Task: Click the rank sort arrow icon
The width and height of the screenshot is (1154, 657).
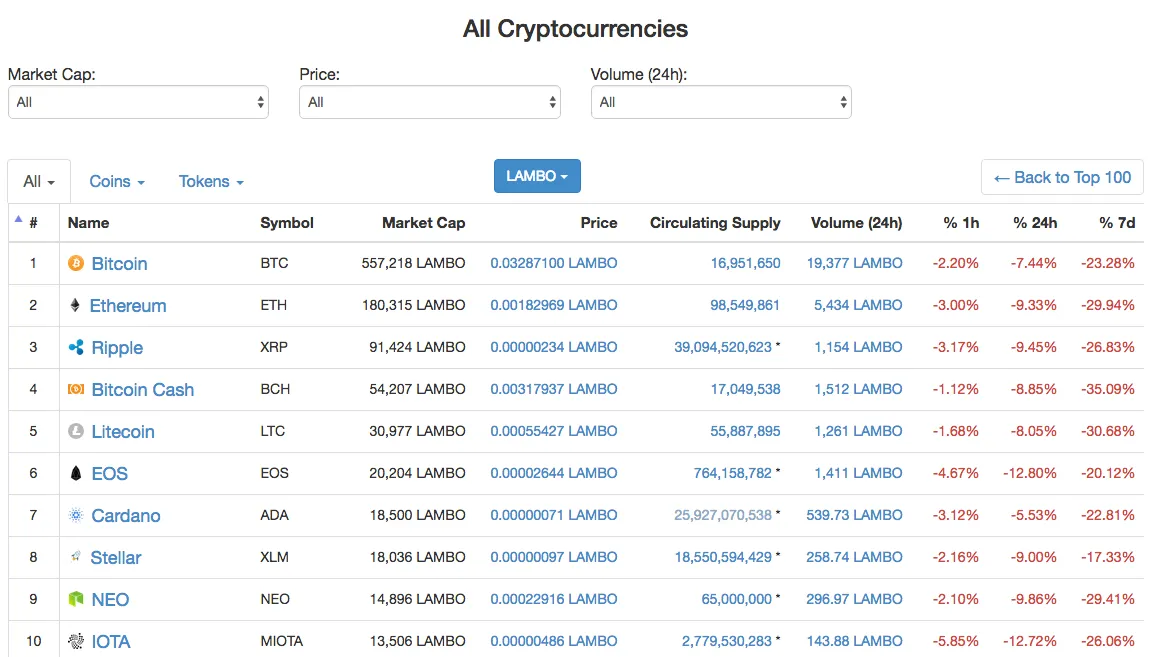Action: click(x=18, y=219)
